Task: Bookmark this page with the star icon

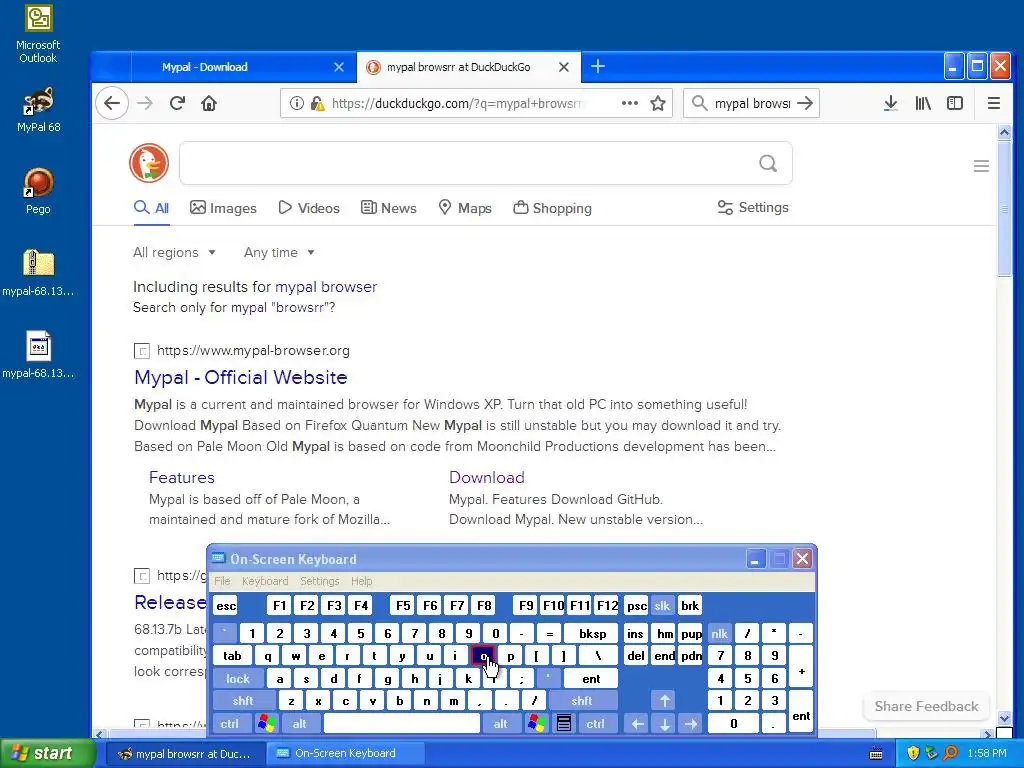Action: point(658,103)
